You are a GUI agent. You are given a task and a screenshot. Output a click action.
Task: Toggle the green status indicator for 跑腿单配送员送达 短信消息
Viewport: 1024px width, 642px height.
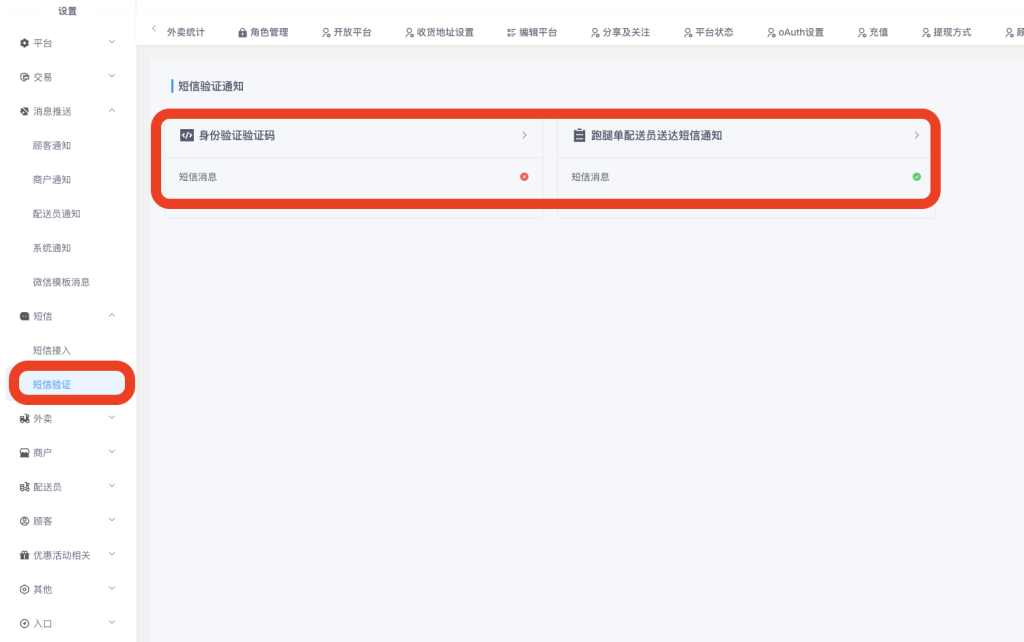(x=916, y=177)
